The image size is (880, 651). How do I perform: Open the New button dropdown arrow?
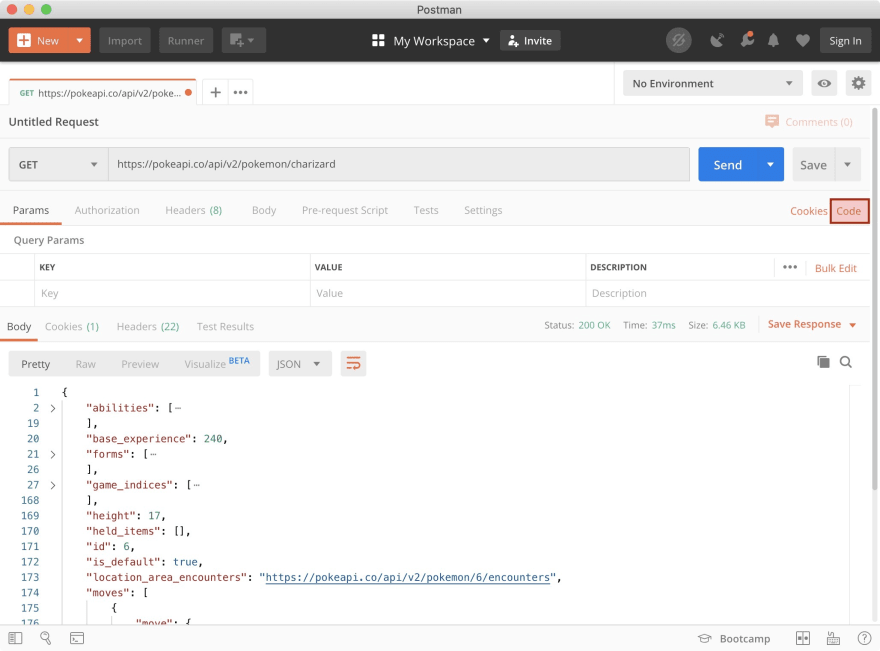coord(80,40)
